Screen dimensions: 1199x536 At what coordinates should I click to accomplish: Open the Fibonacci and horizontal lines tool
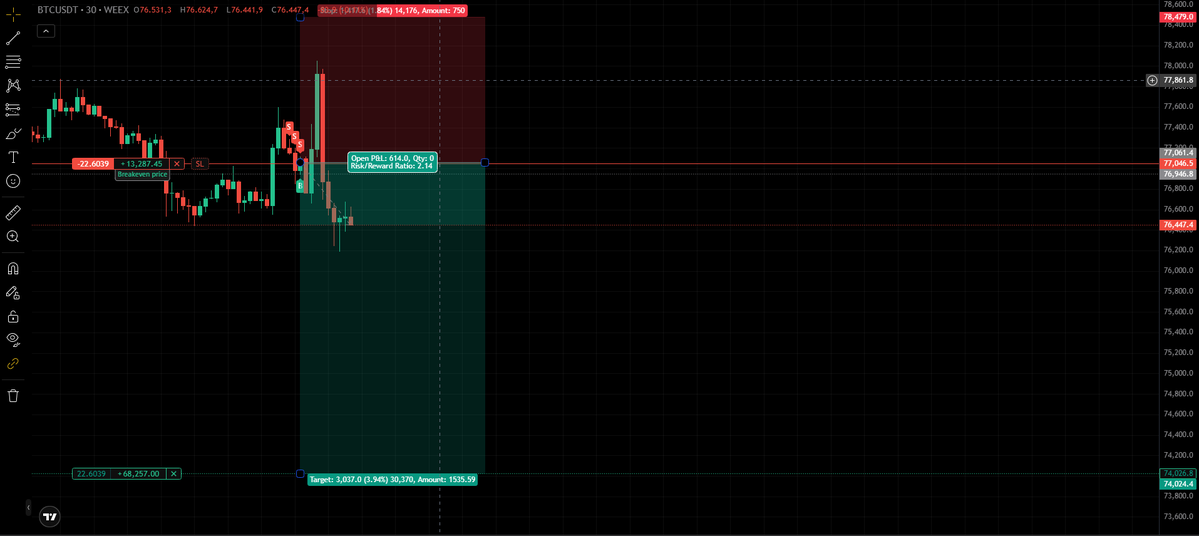coord(13,62)
